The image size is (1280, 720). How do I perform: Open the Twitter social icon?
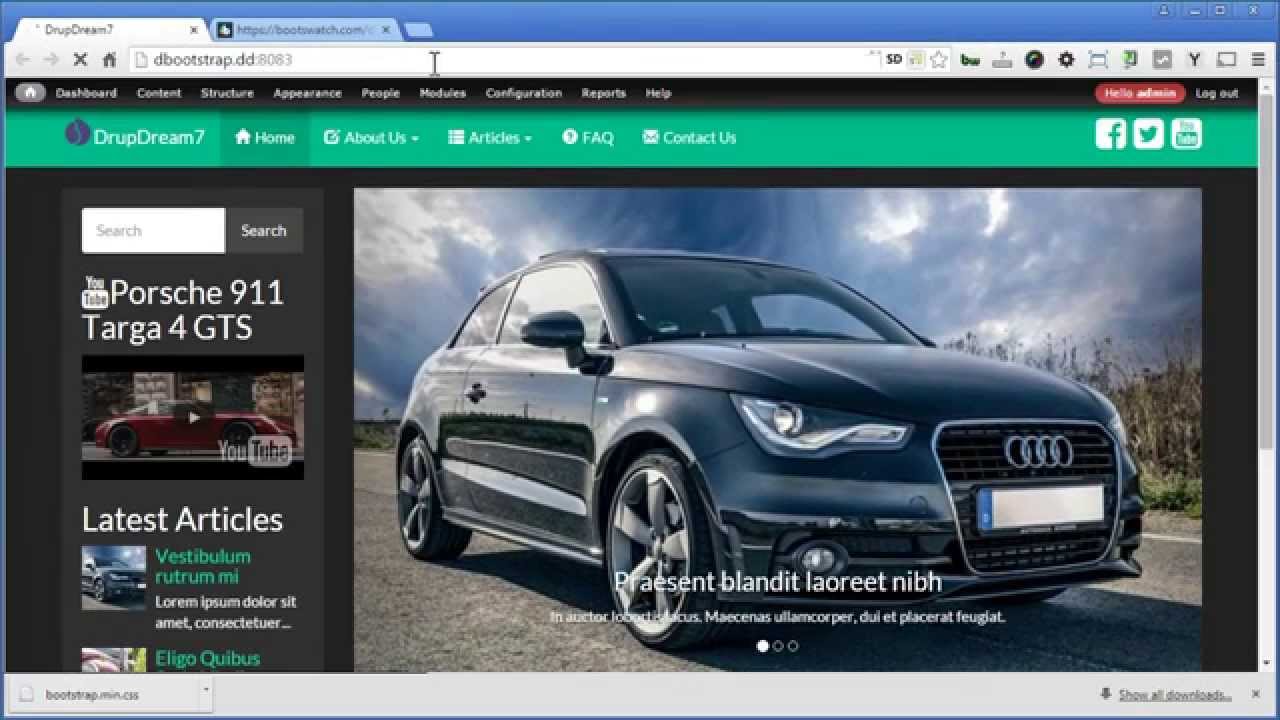[1148, 134]
